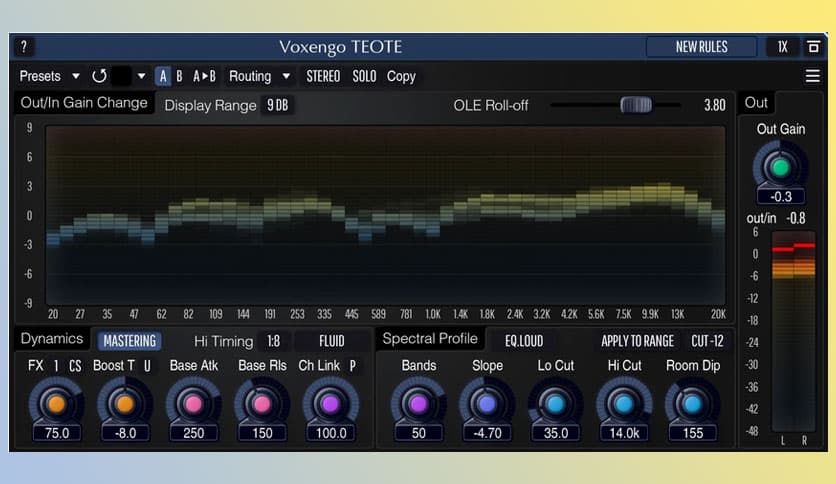
Task: Open the EQ.LOUD spectral profile selector
Action: point(524,341)
